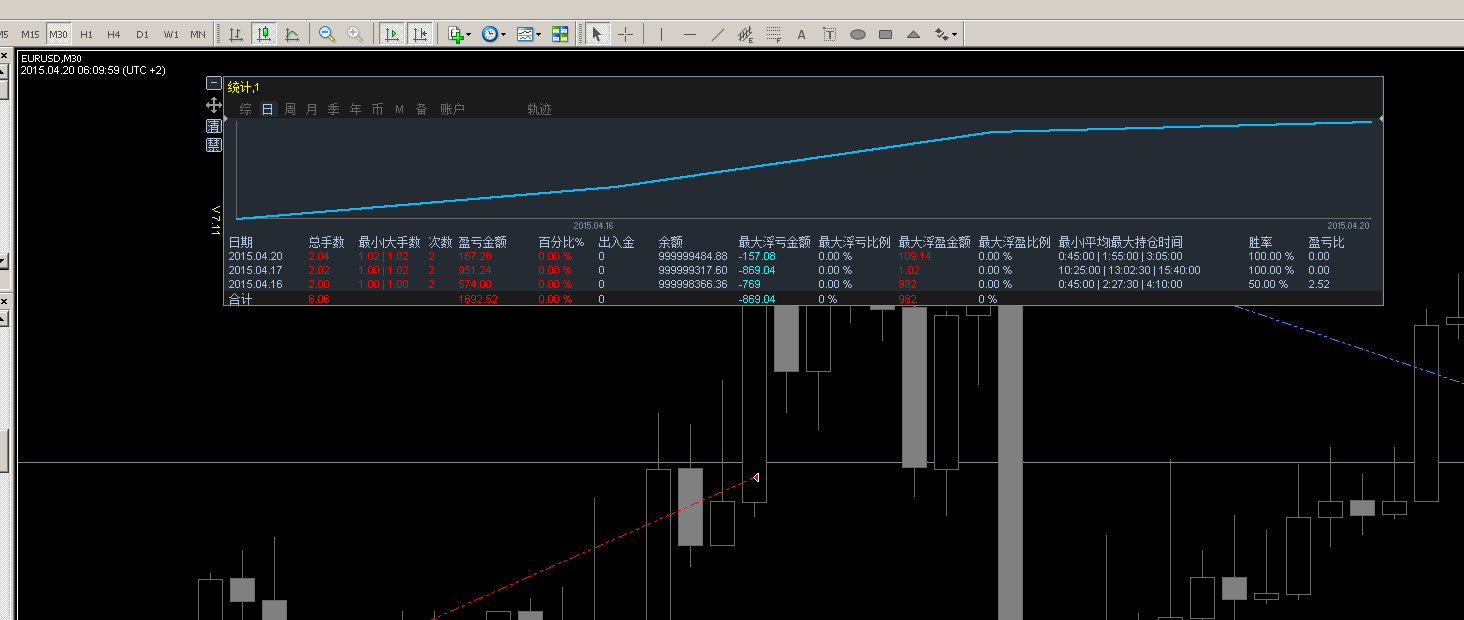Viewport: 1464px width, 620px height.
Task: Toggle chart Auto Scroll
Action: (391, 34)
